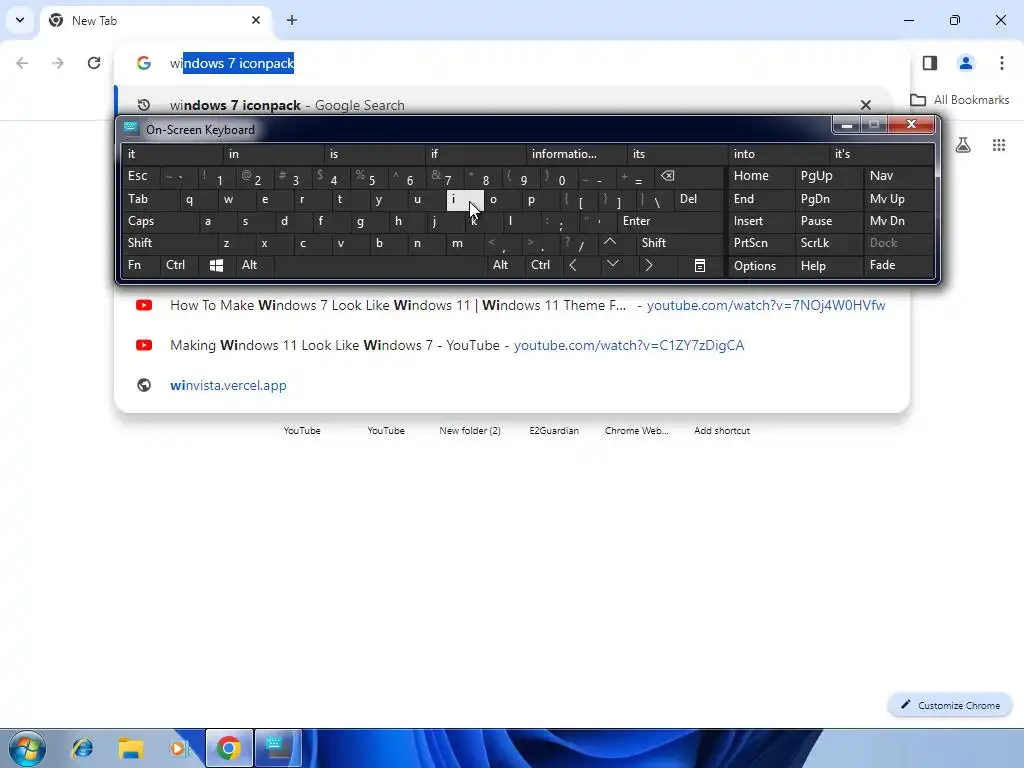Toggle the Caps key
1024x768 pixels.
159,221
